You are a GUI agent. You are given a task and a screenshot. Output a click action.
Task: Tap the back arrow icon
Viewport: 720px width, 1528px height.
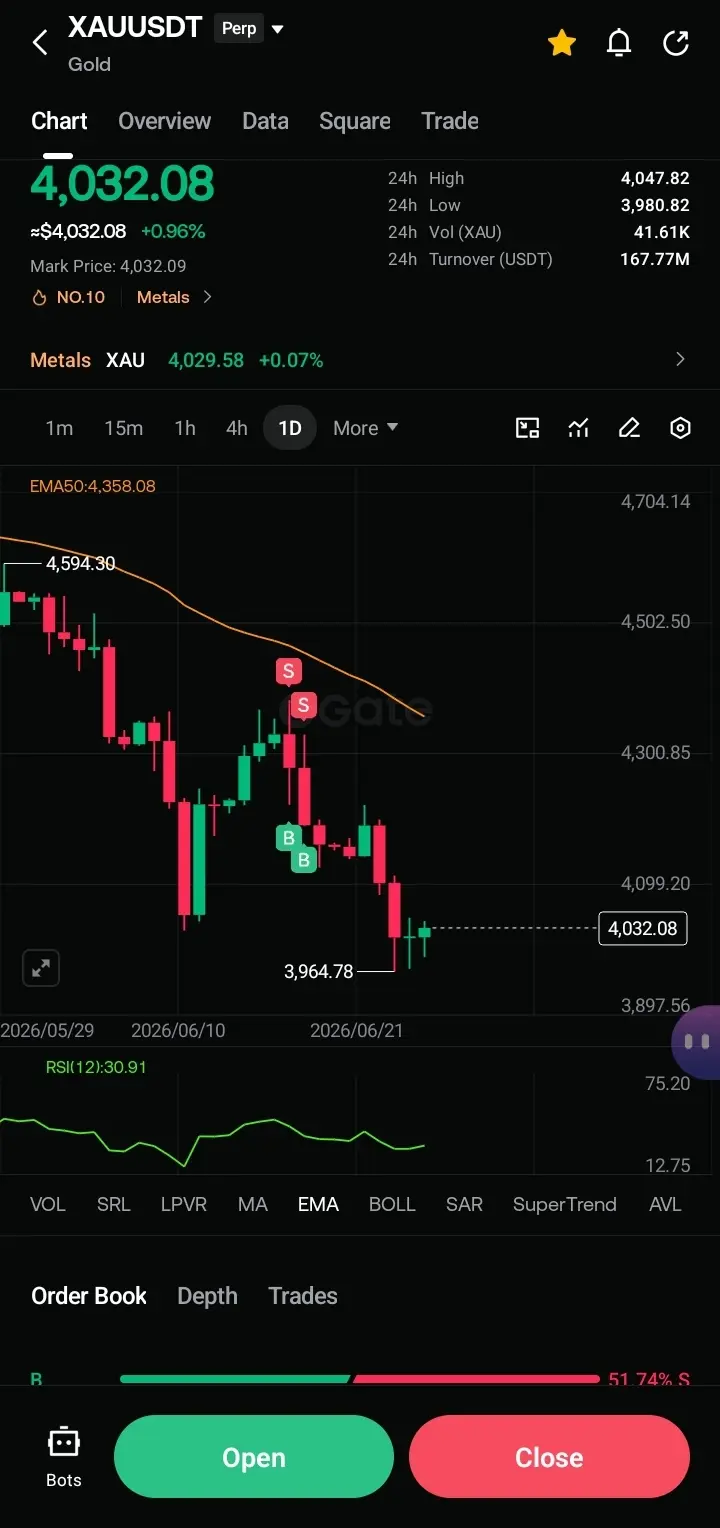40,43
